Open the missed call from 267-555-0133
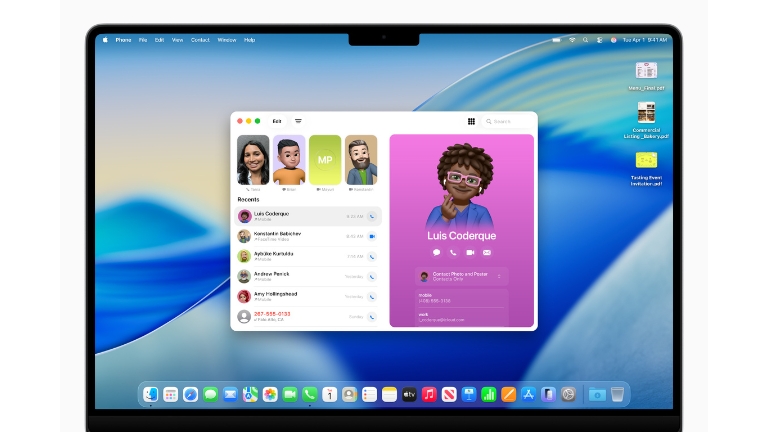The image size is (768, 432). point(308,317)
